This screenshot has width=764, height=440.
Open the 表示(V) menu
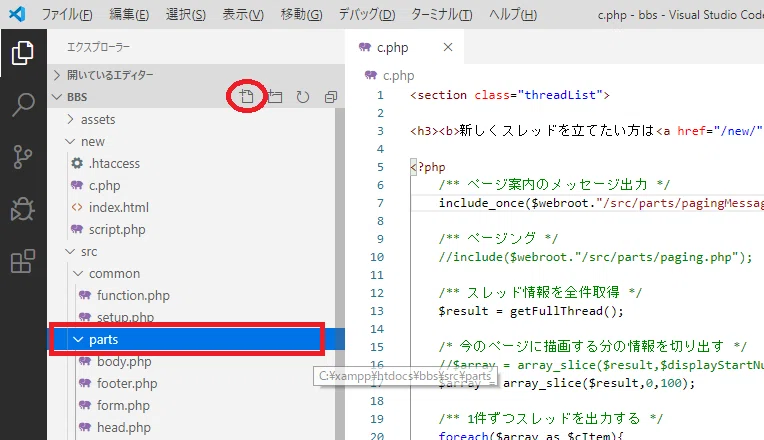click(243, 14)
